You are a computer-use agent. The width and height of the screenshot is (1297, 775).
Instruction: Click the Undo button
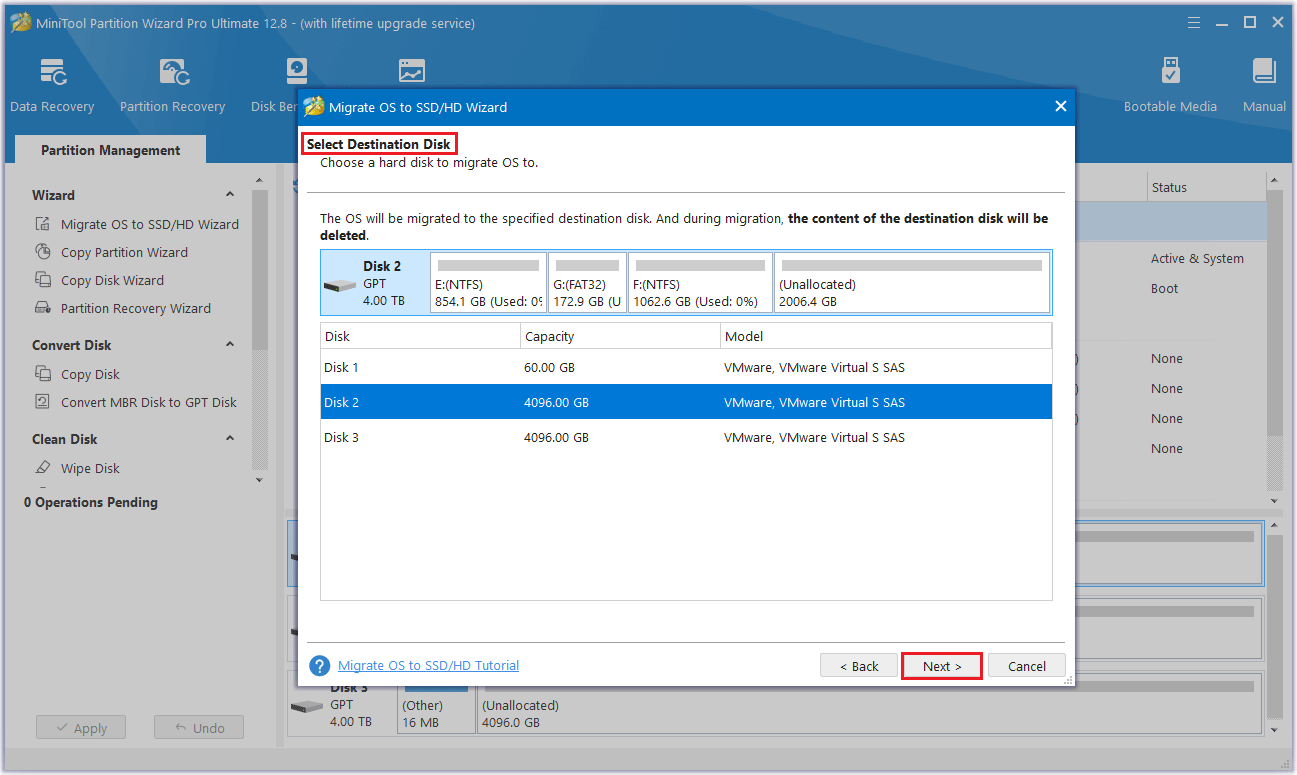click(198, 728)
